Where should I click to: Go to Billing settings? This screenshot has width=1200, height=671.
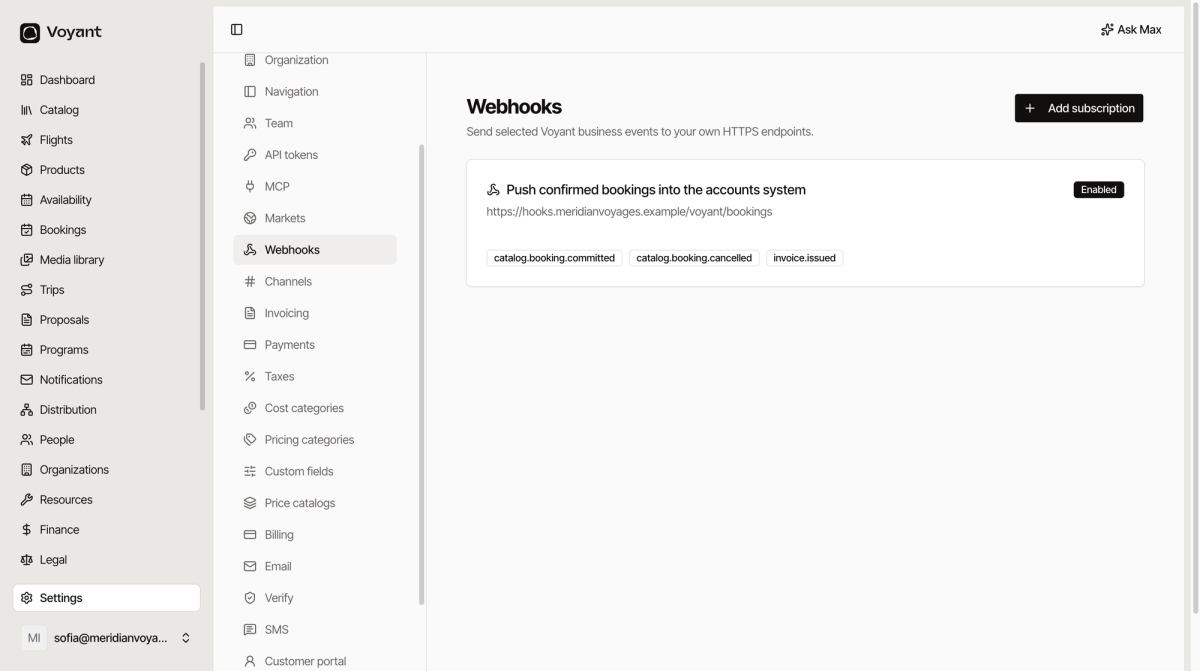point(315,535)
